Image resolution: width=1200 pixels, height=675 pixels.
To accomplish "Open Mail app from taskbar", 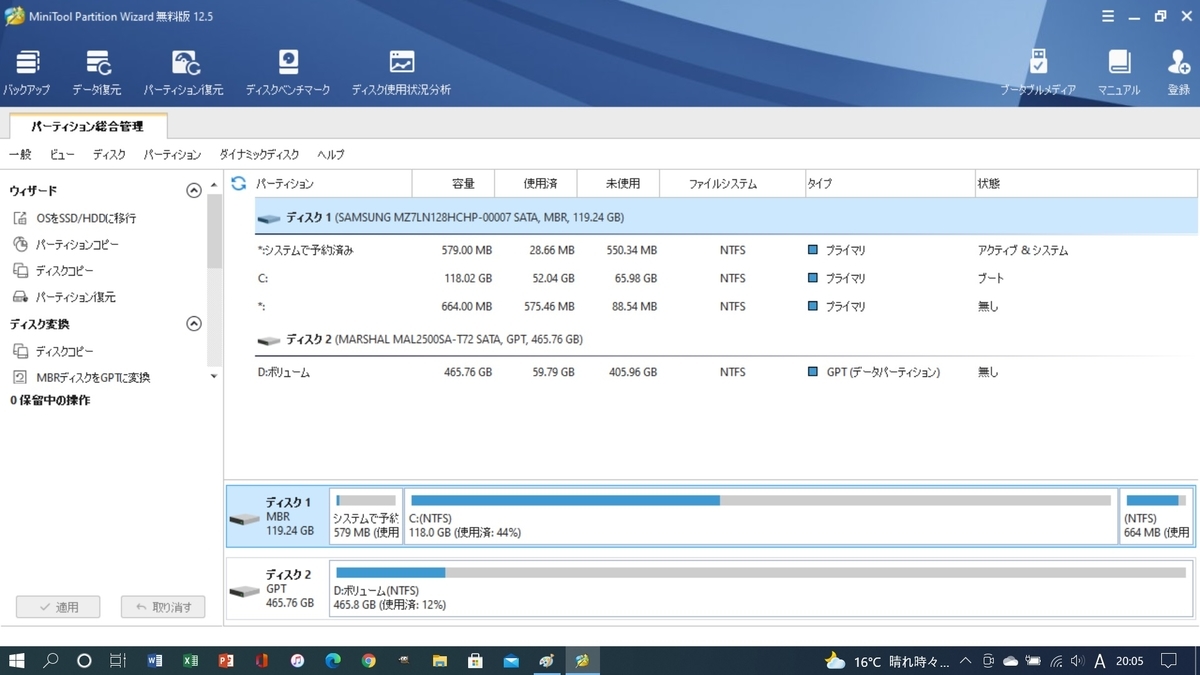I will tap(511, 661).
